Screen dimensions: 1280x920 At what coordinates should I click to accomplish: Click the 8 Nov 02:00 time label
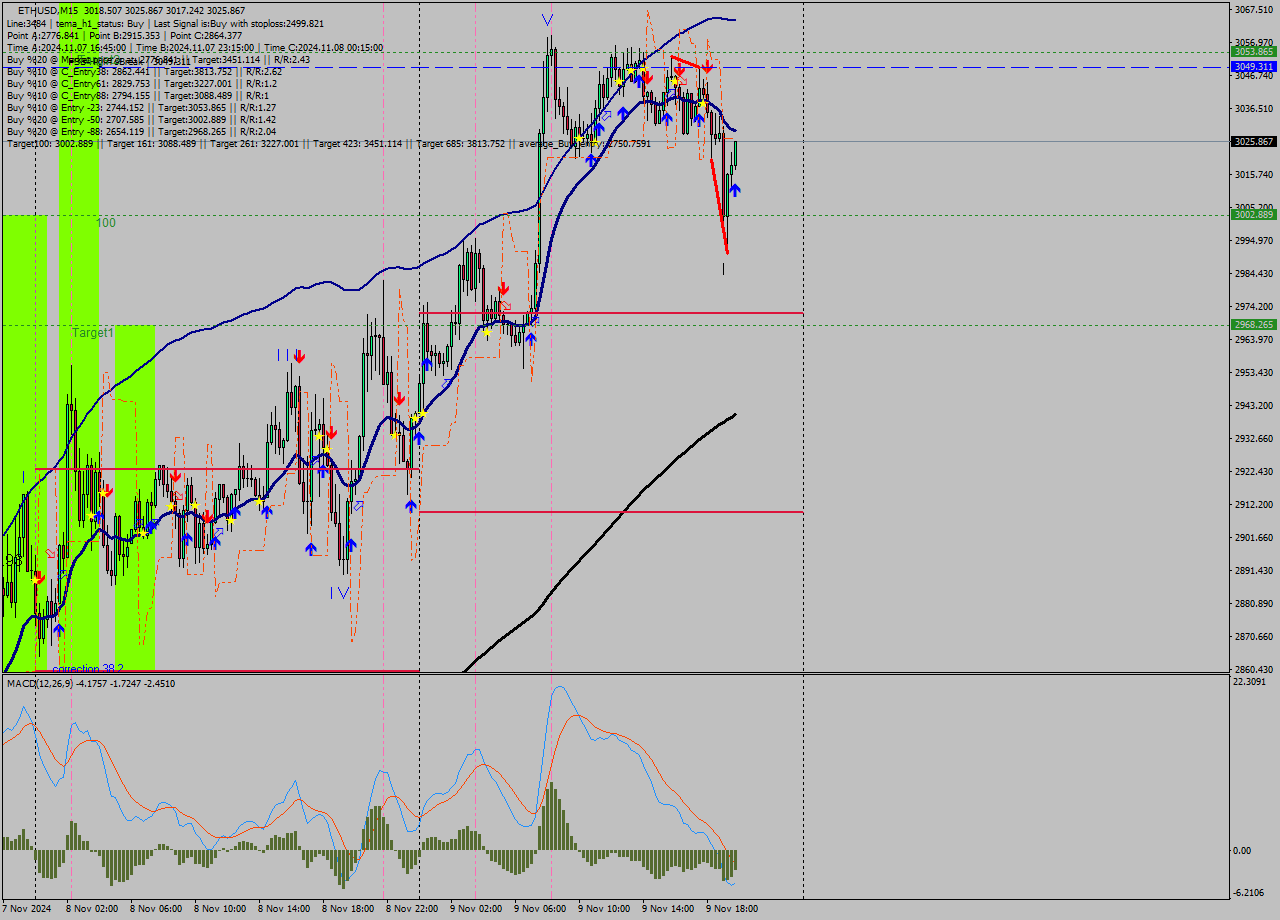click(91, 909)
